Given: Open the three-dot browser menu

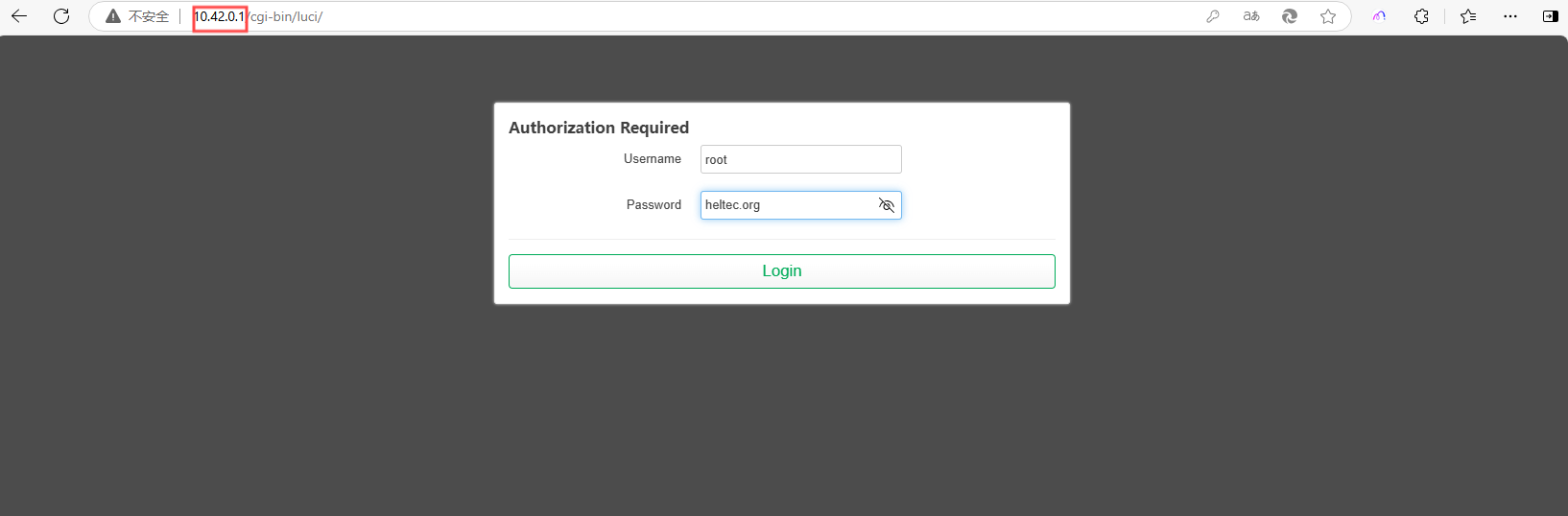Looking at the screenshot, I should [x=1510, y=16].
